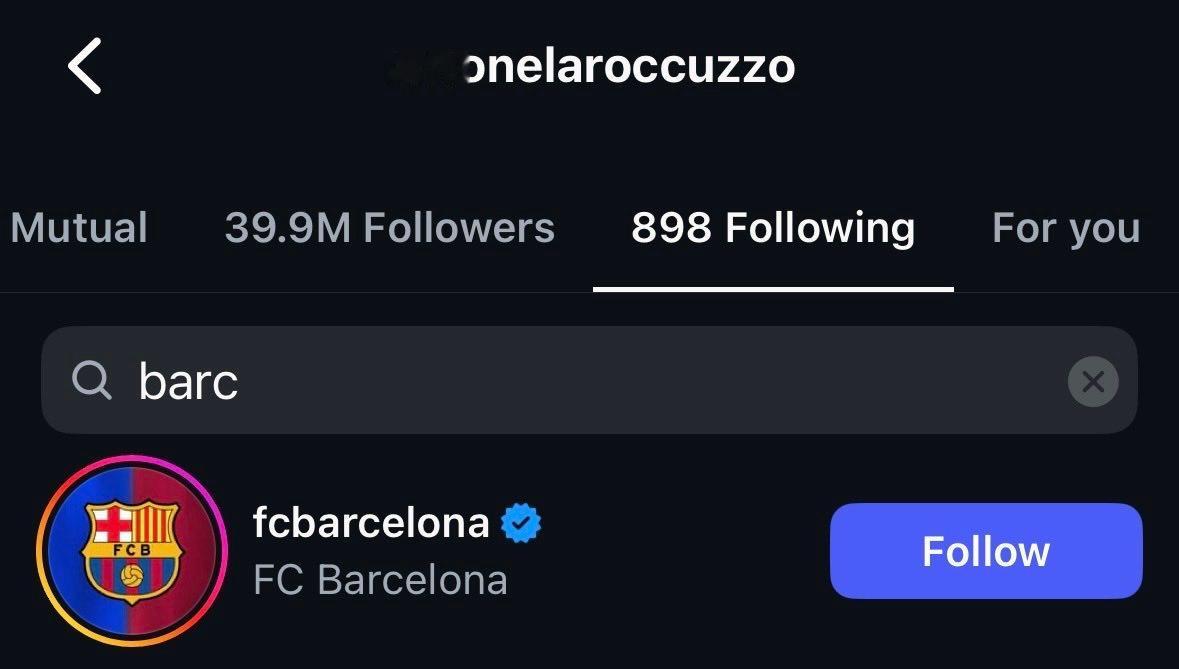Click the underline indicator beneath Following
This screenshot has height=669, width=1179.
(x=773, y=289)
